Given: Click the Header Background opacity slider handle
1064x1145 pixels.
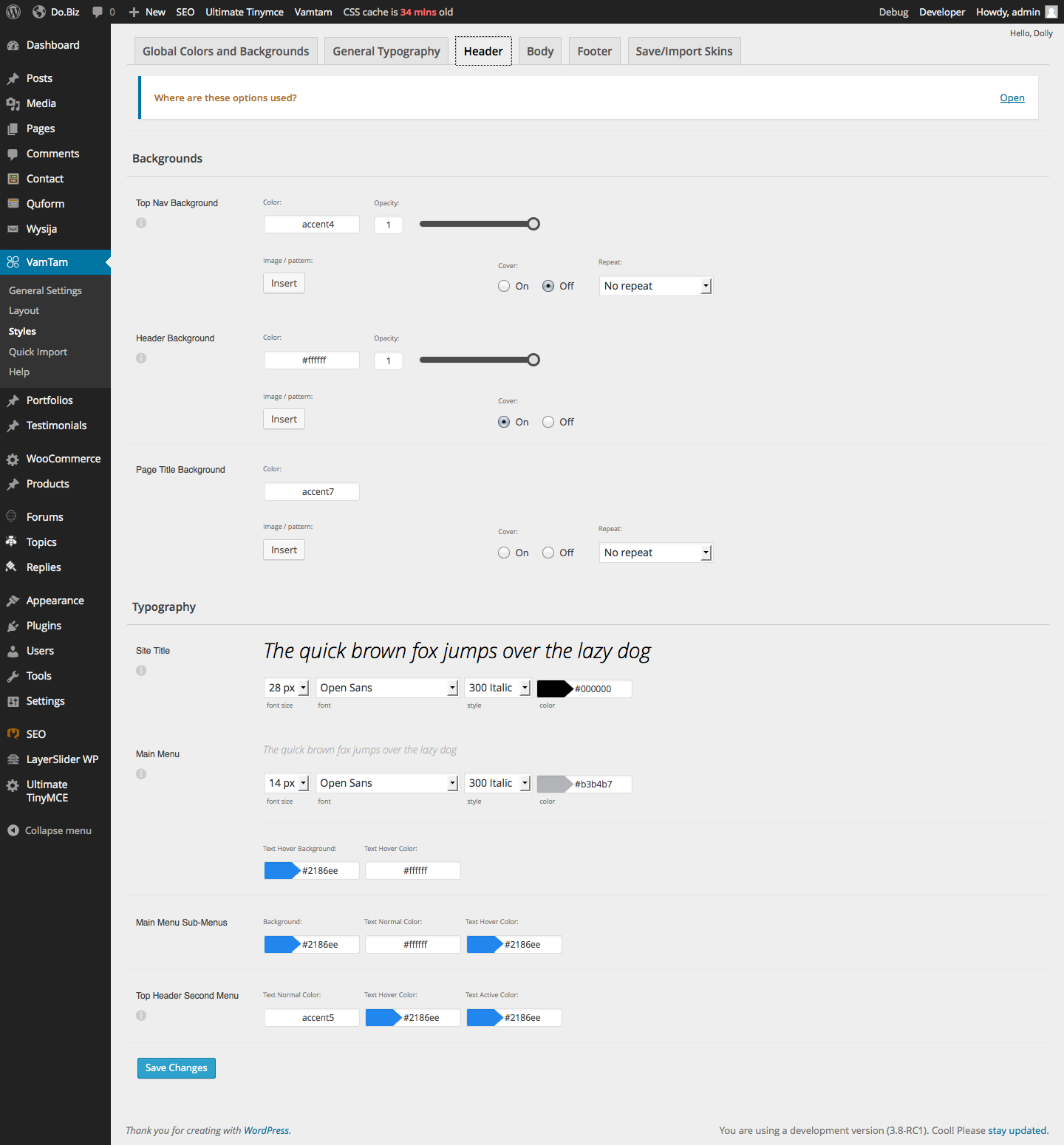Looking at the screenshot, I should (533, 360).
